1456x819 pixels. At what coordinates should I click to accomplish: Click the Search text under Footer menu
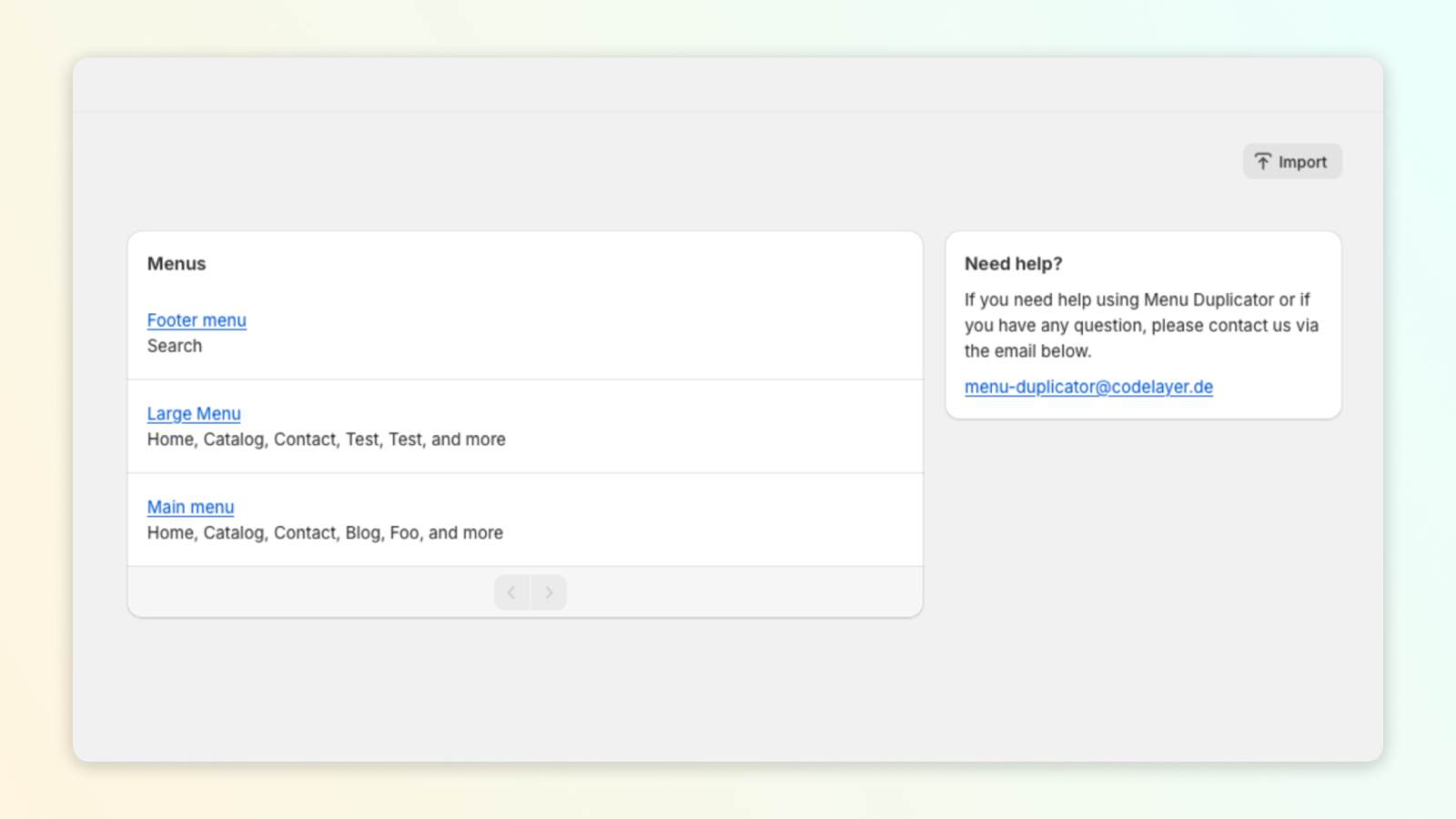(174, 345)
